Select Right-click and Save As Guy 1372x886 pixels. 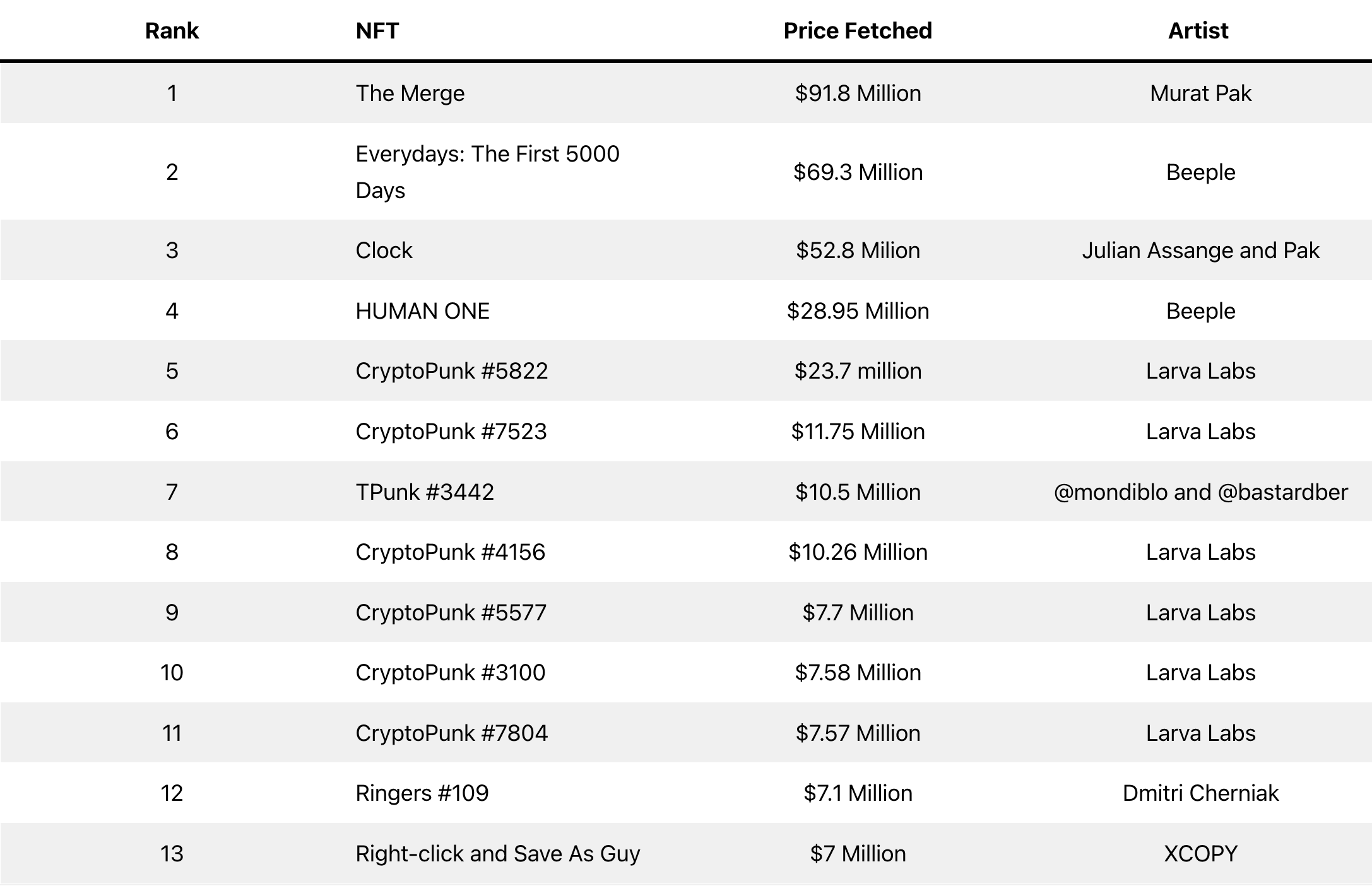point(497,854)
